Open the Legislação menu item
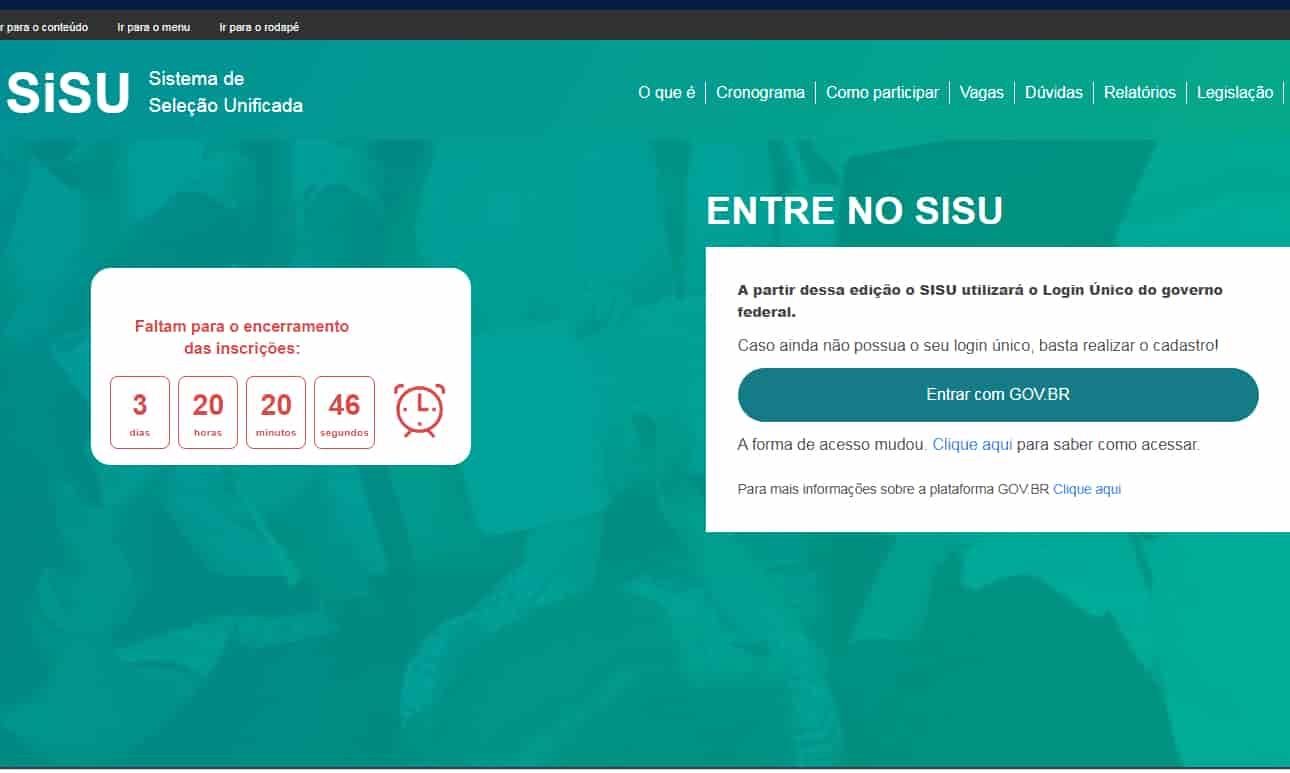Screen dimensions: 1290x773 click(1235, 92)
